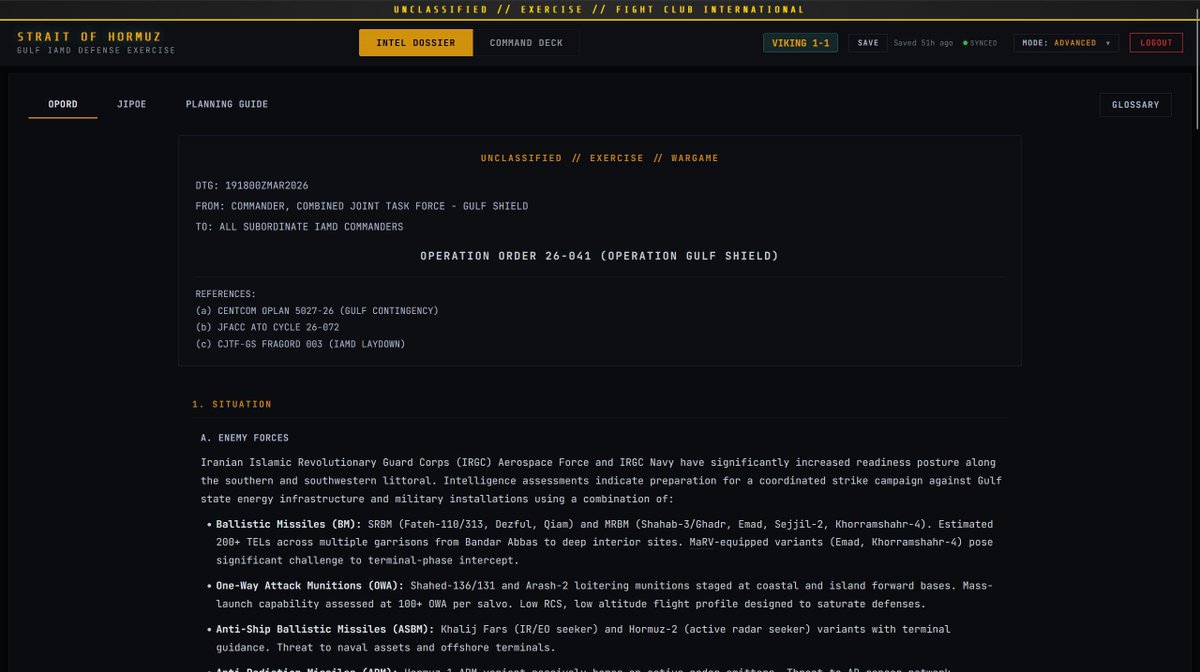This screenshot has height=672, width=1200.
Task: Click the 'UNCLASSIFIED // EXERCISE // WARGAME' document header
Action: (x=599, y=158)
